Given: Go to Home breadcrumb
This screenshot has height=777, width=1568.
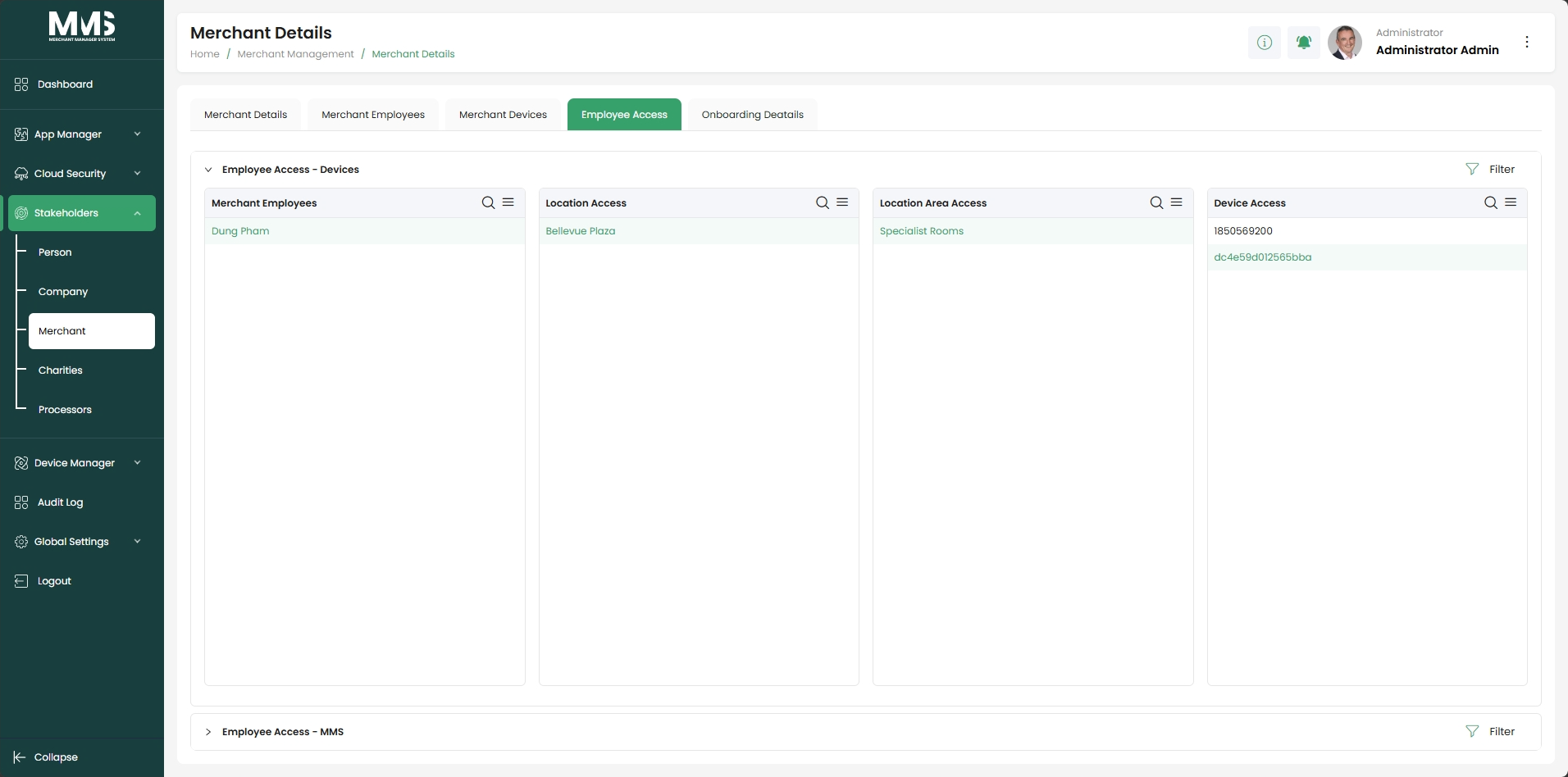Looking at the screenshot, I should pos(205,54).
